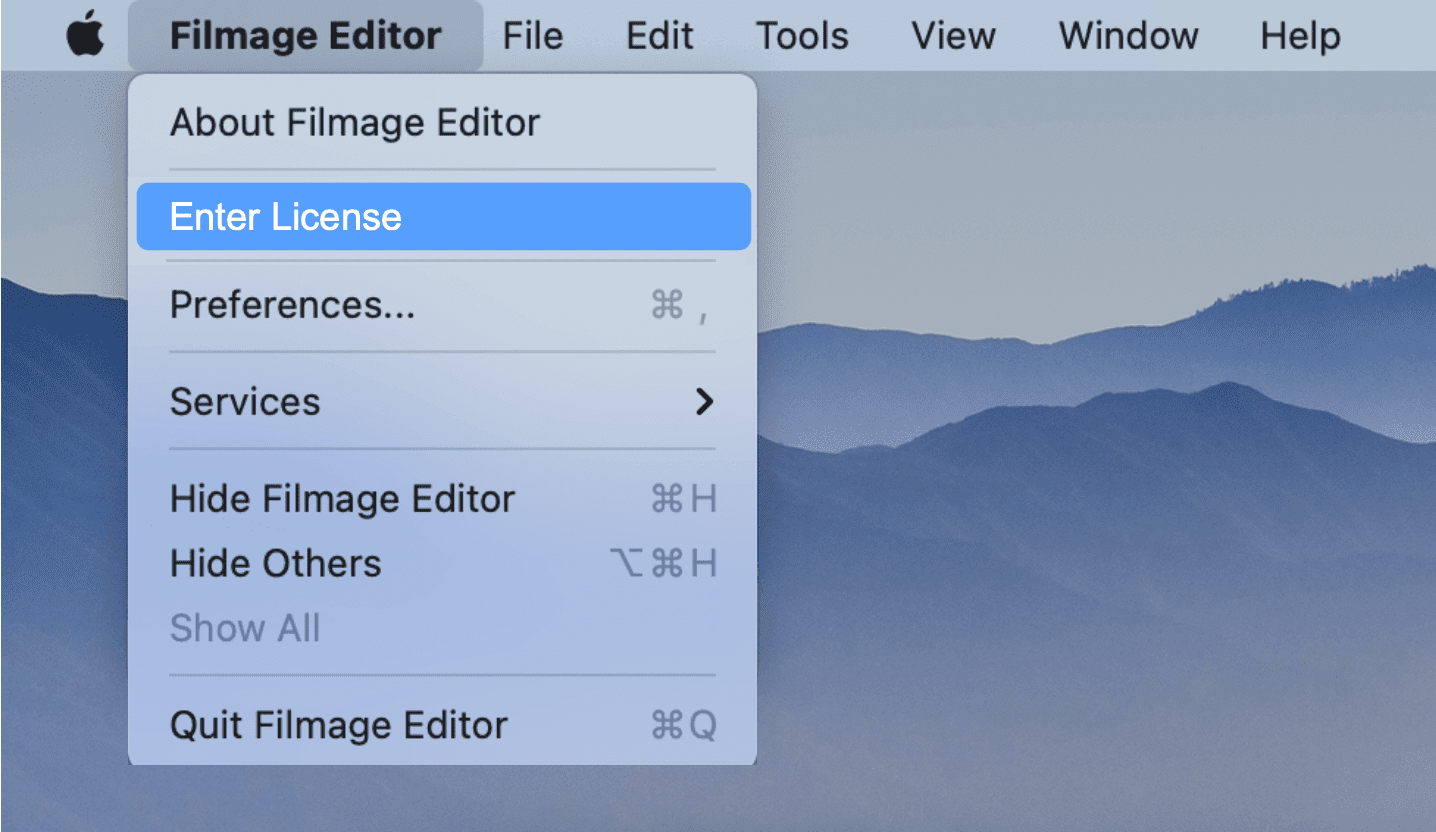Open the Filmage Editor menu
The height and width of the screenshot is (832, 1436).
point(305,35)
